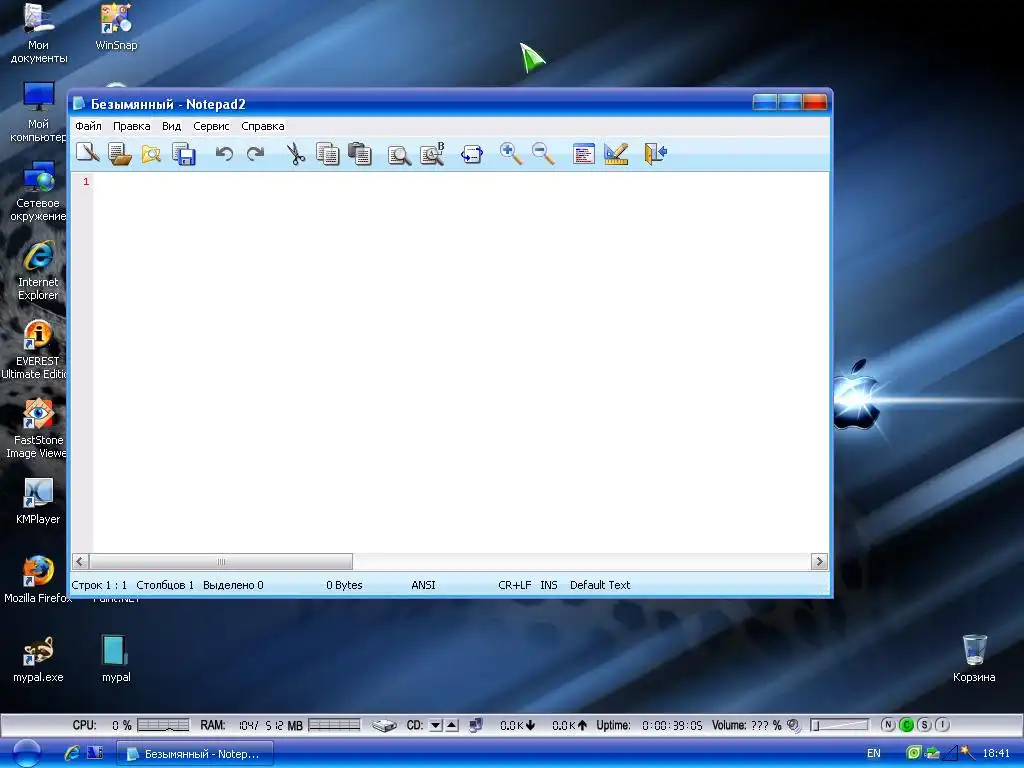Click inside the empty text editing area
The height and width of the screenshot is (768, 1024).
click(460, 362)
